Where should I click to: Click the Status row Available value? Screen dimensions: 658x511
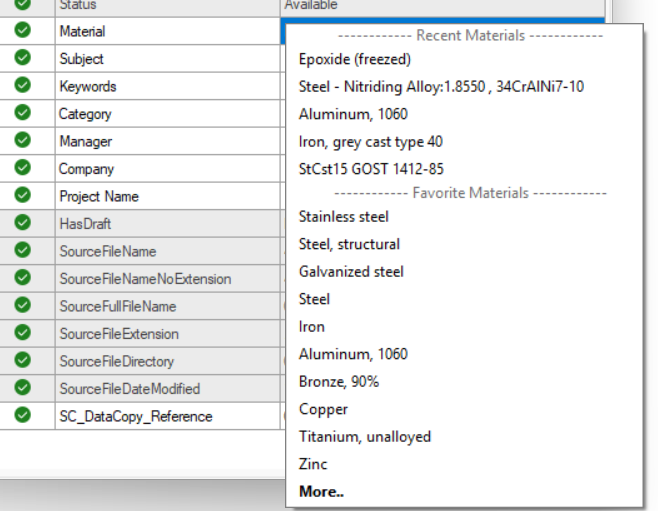coord(311,5)
